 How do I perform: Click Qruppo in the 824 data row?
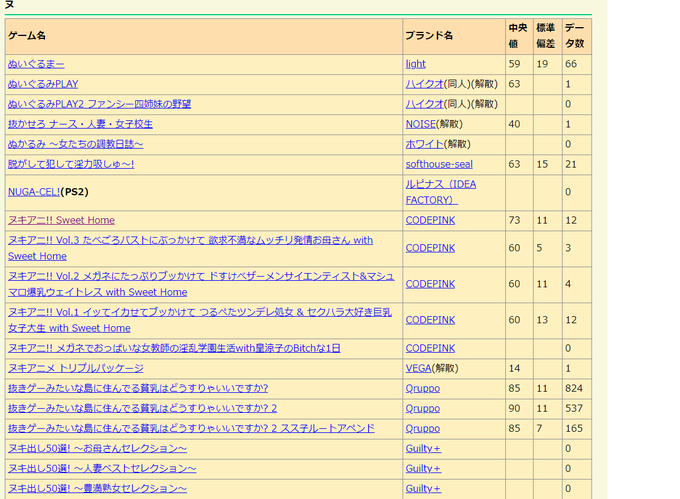tap(423, 388)
